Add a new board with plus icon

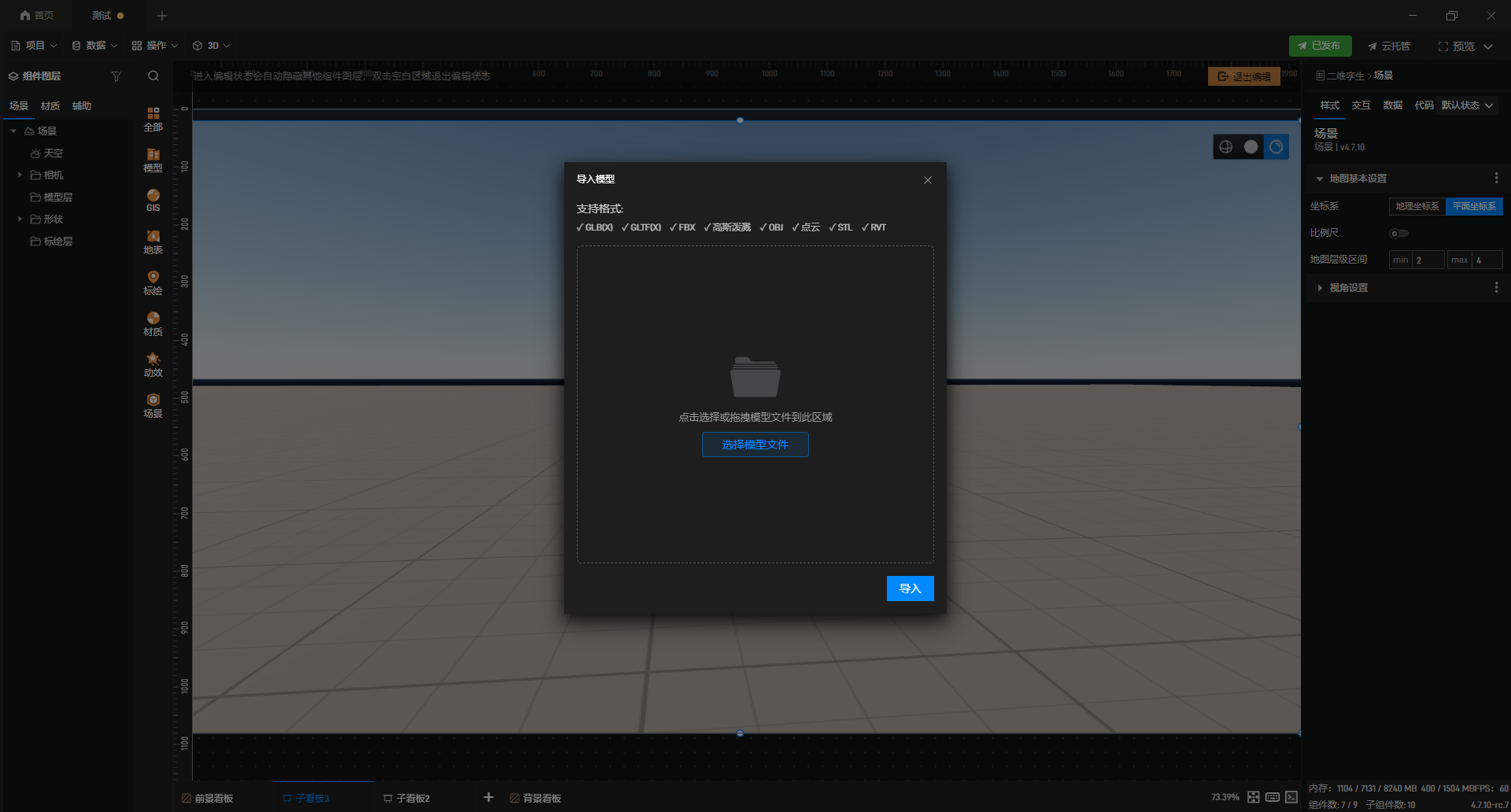click(489, 797)
